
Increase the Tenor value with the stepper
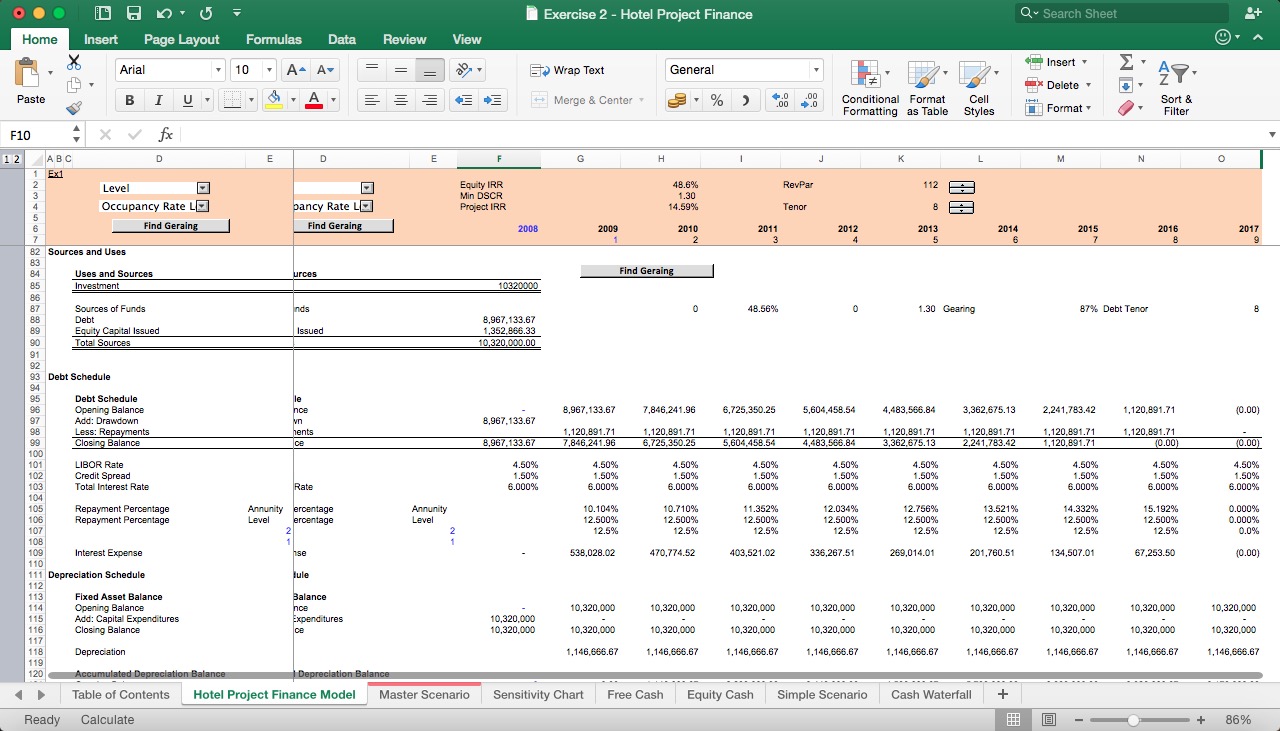point(959,203)
